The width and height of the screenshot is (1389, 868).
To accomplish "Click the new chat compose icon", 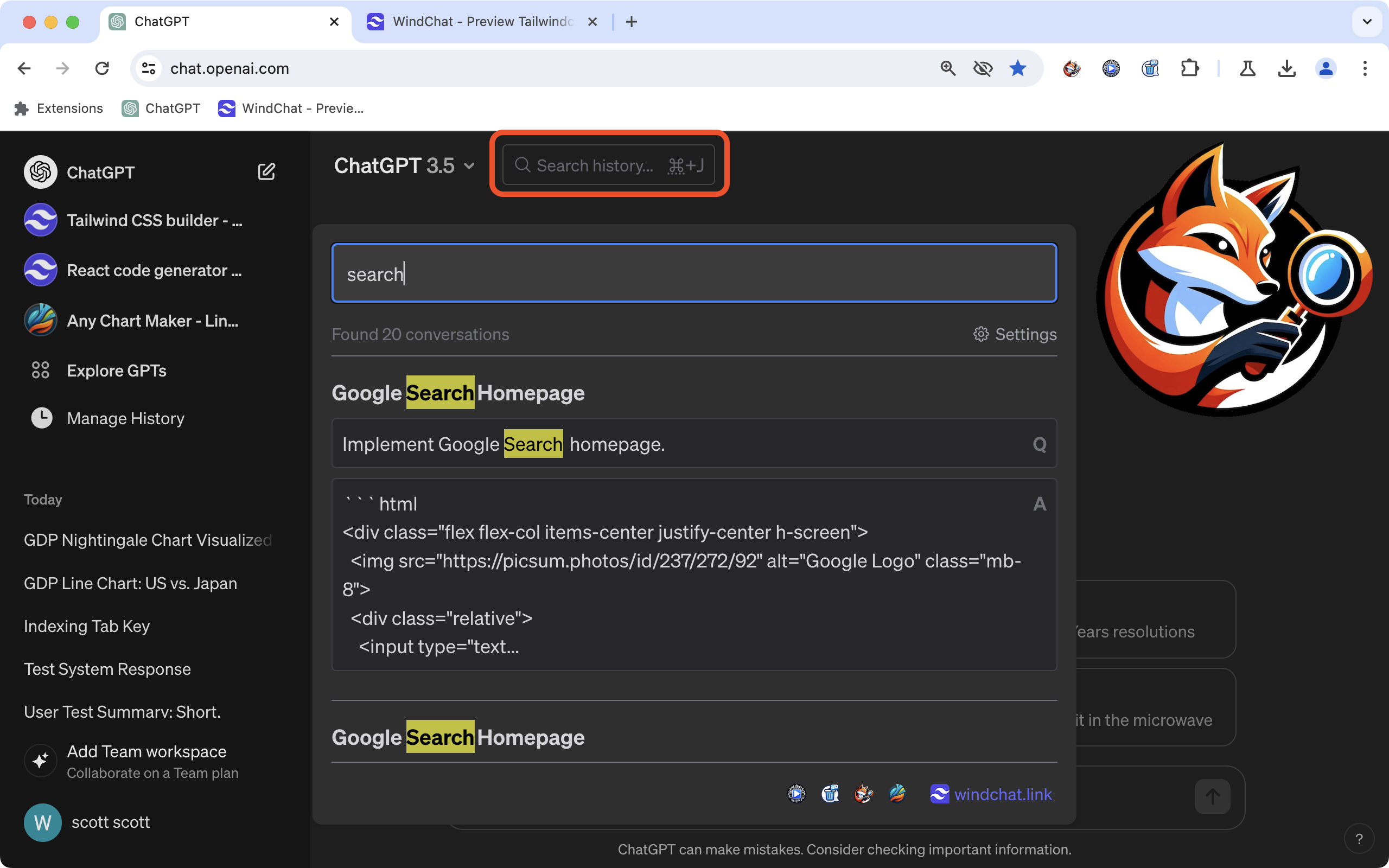I will [266, 171].
